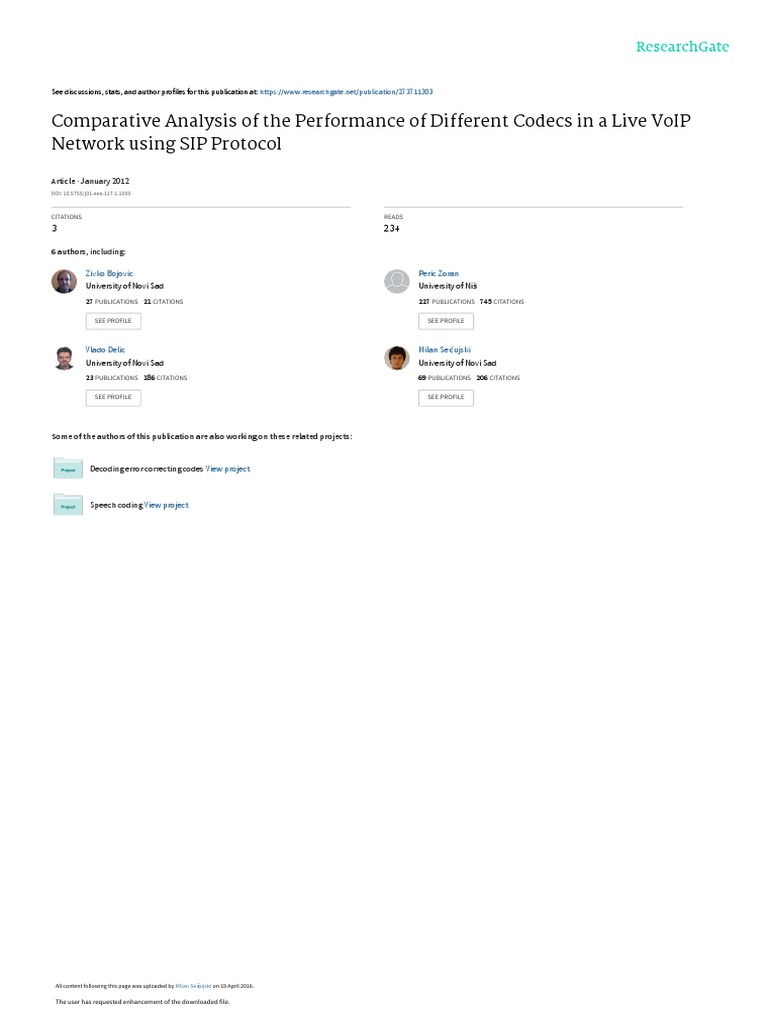This screenshot has height=1024, width=768.
Task: Click the ResearchGate logo
Action: coord(683,46)
